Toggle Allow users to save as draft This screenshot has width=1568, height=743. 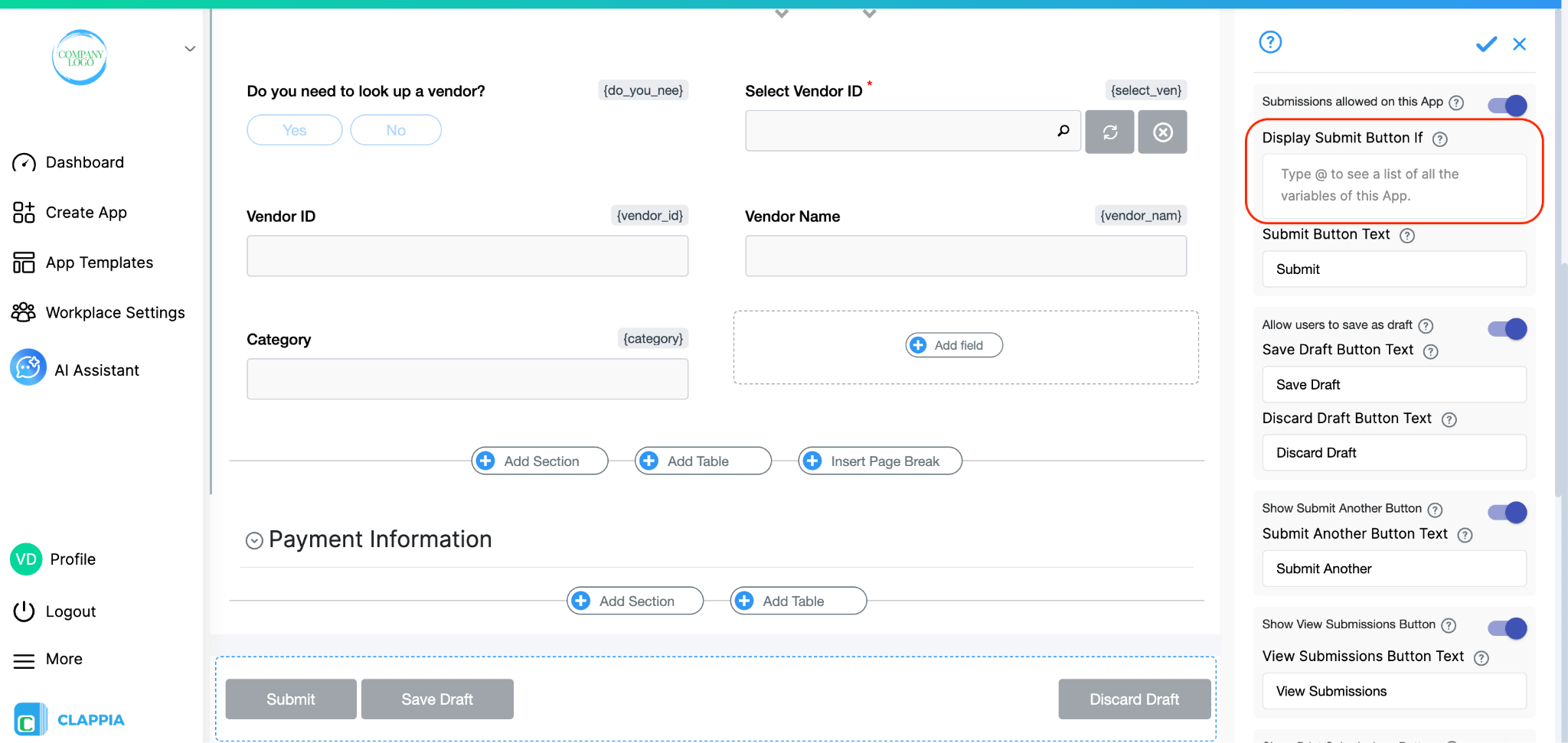pos(1507,329)
